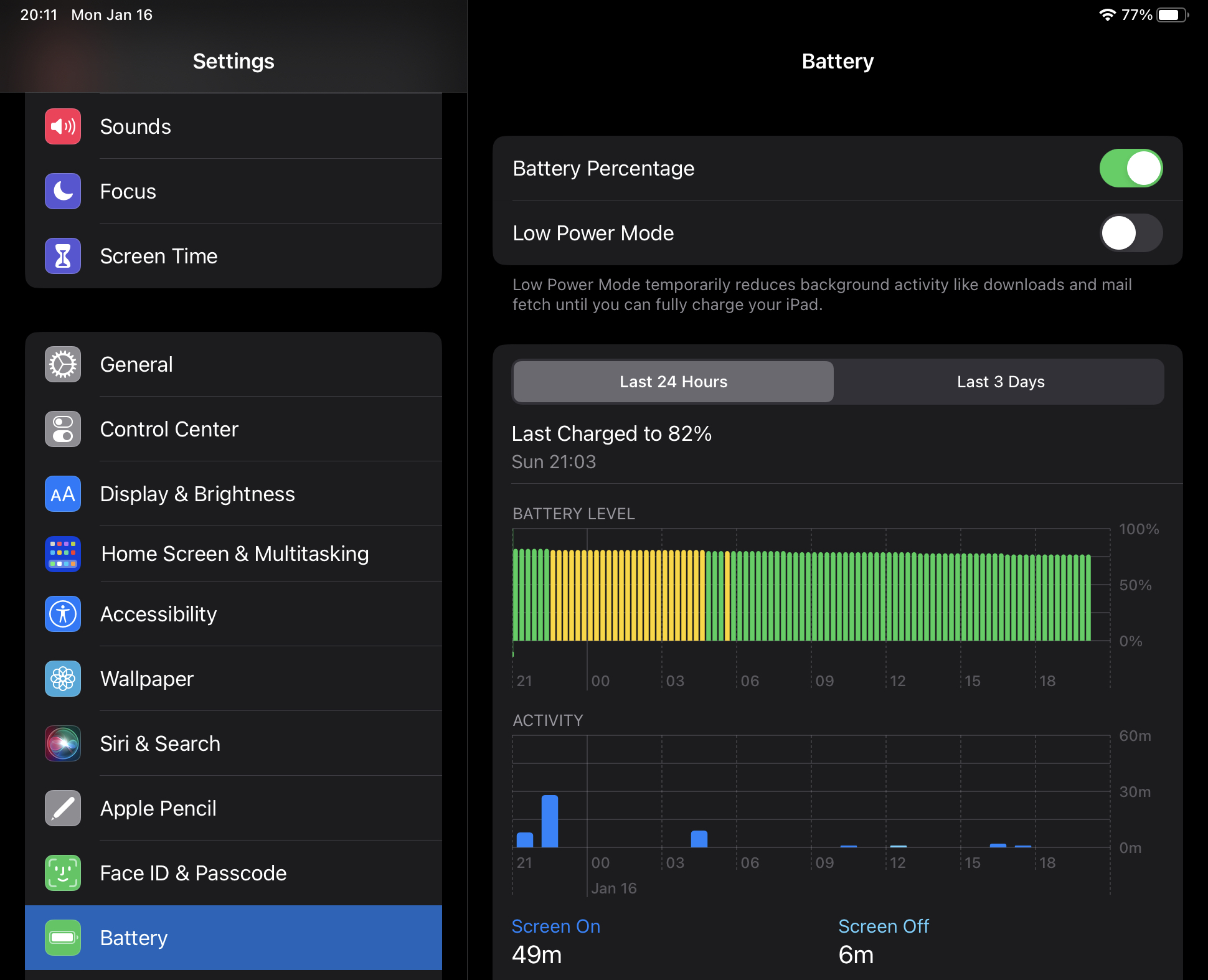Screen dimensions: 1208x980
Task: Switch to Last 3 Days tab
Action: coord(1000,382)
